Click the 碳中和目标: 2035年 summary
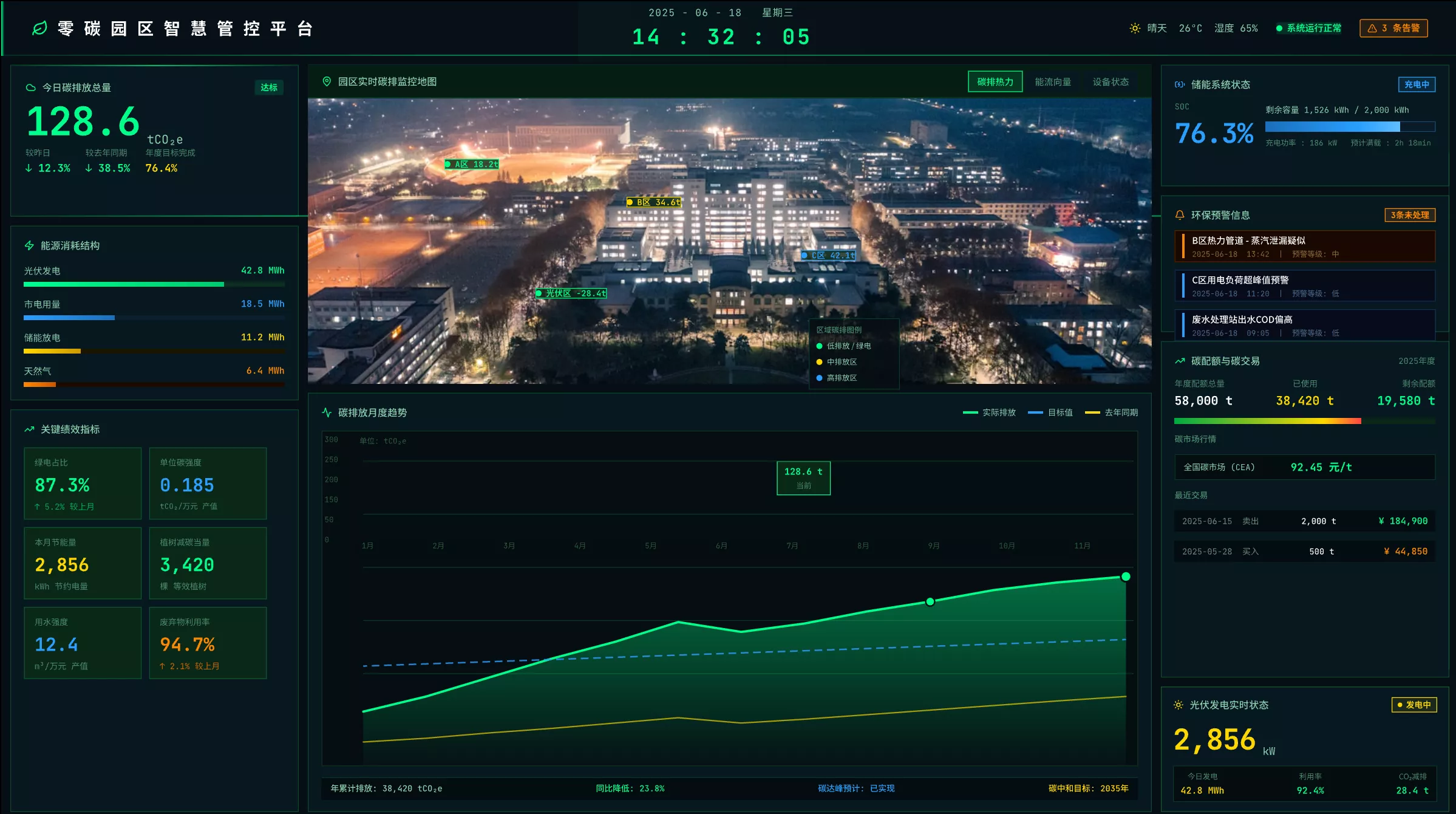The image size is (1456, 814). click(1088, 788)
